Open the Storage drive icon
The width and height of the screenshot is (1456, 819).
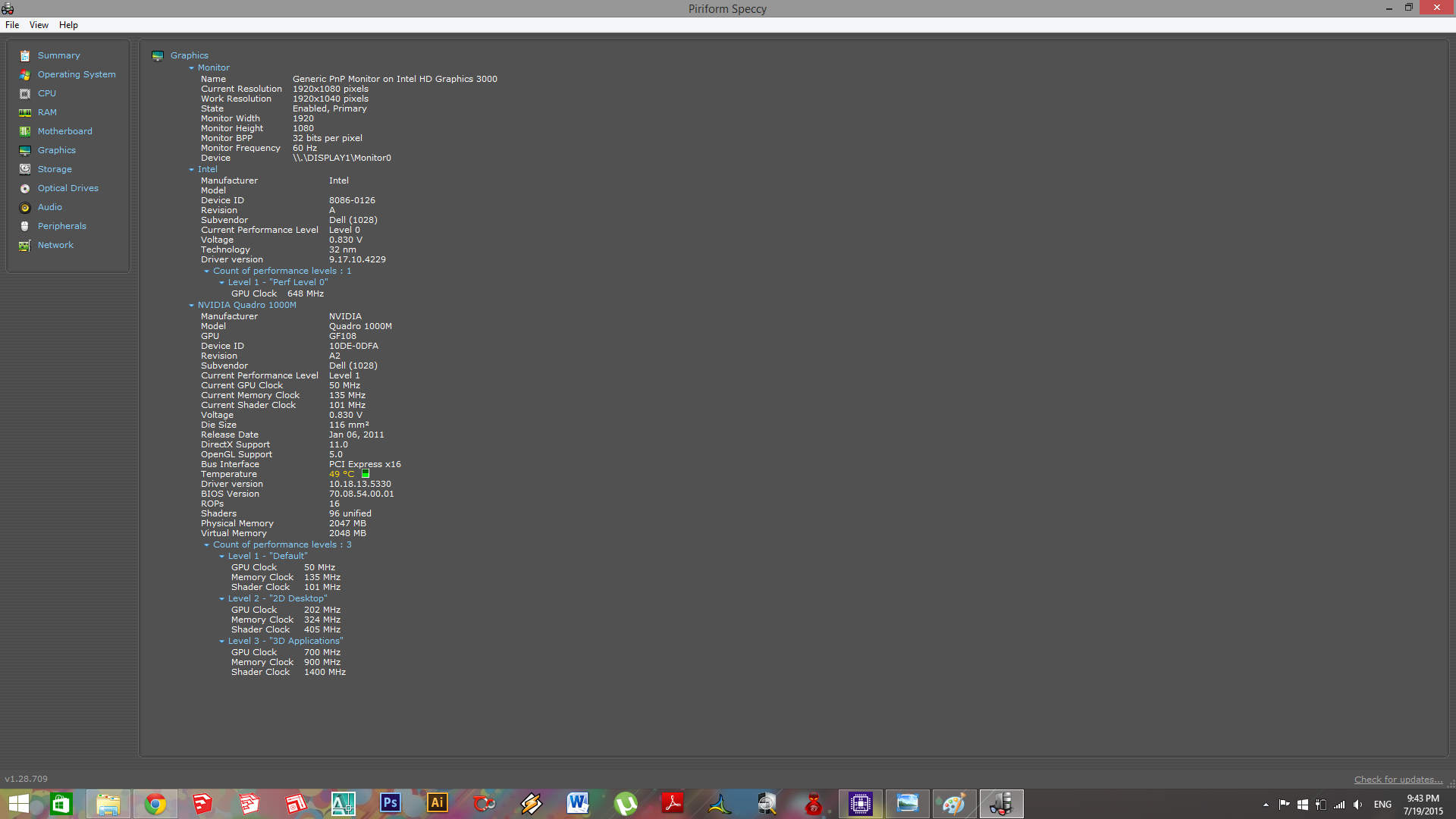(x=25, y=169)
